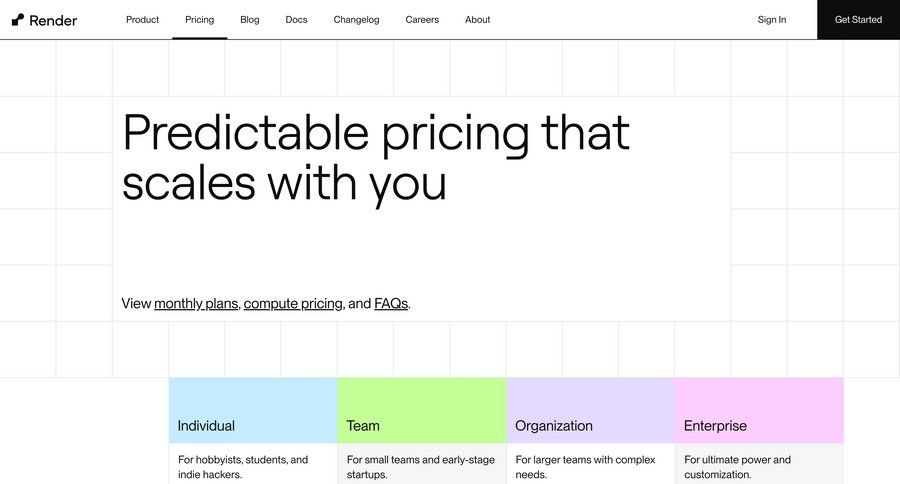Open the Docs link in navigation

tap(296, 20)
